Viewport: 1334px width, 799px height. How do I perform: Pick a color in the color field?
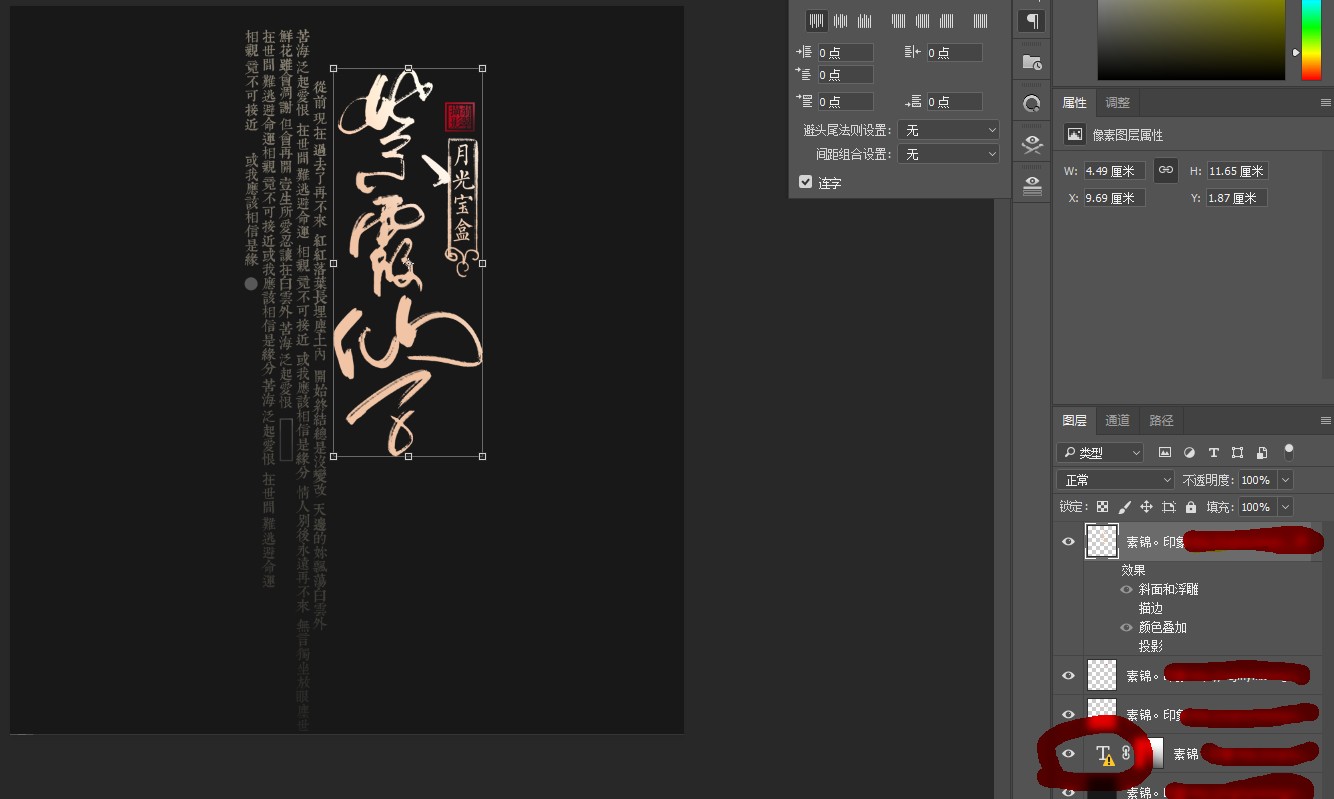1191,40
